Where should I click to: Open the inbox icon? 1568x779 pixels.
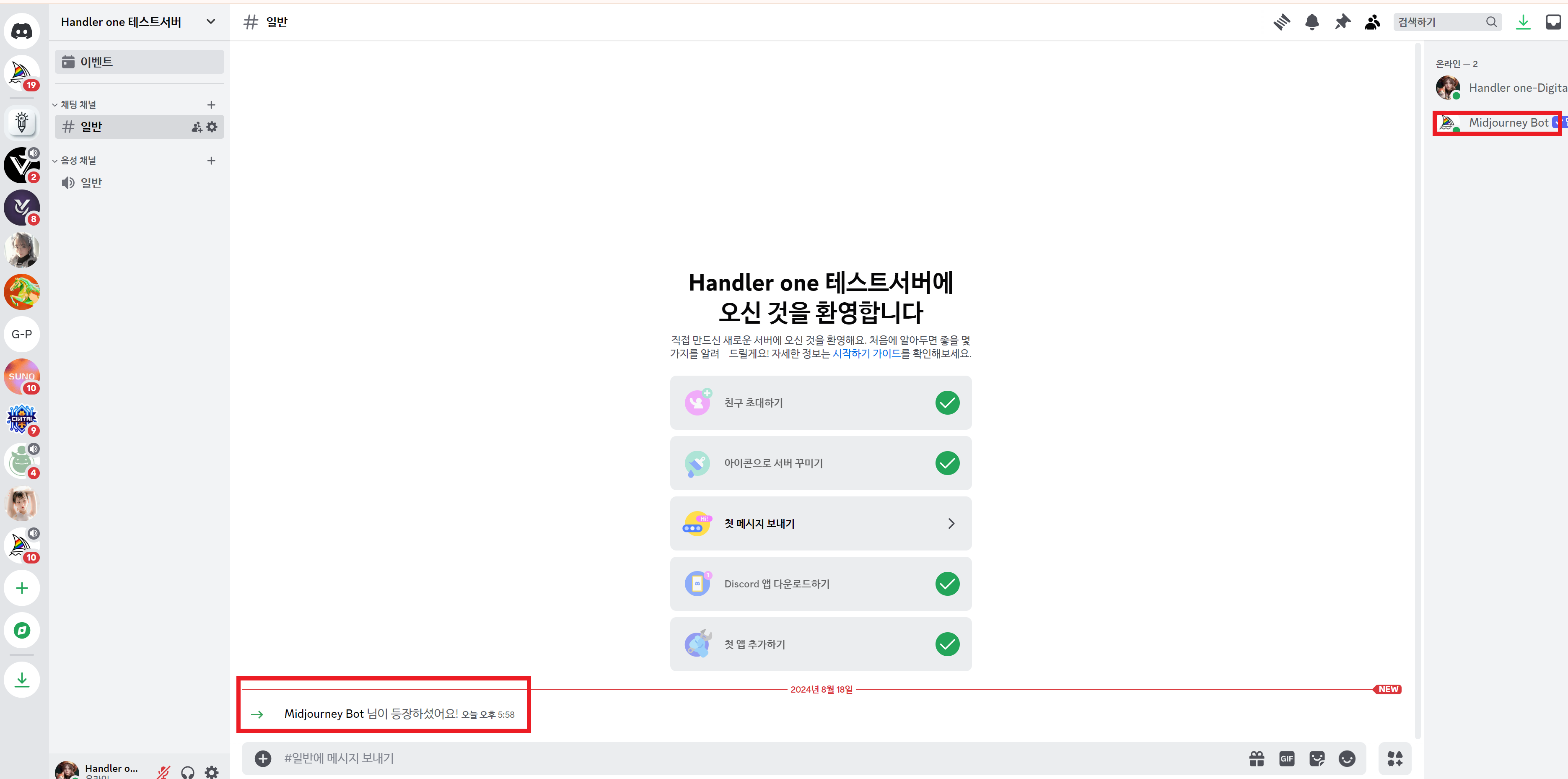pos(1553,22)
